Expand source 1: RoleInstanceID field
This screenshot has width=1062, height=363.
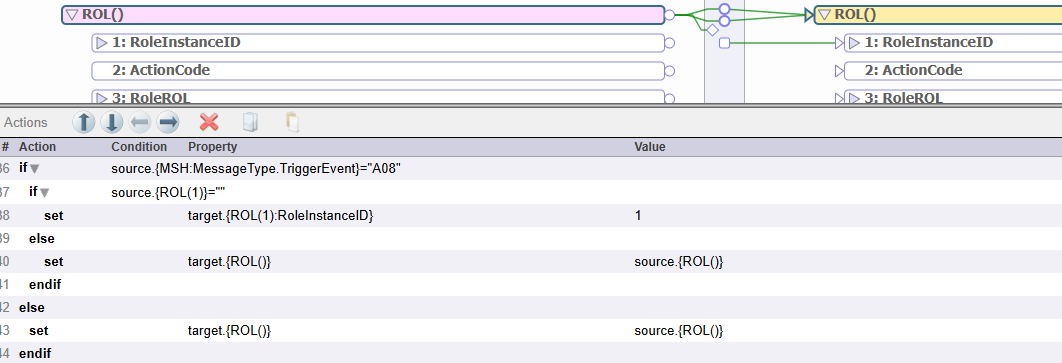click(102, 43)
